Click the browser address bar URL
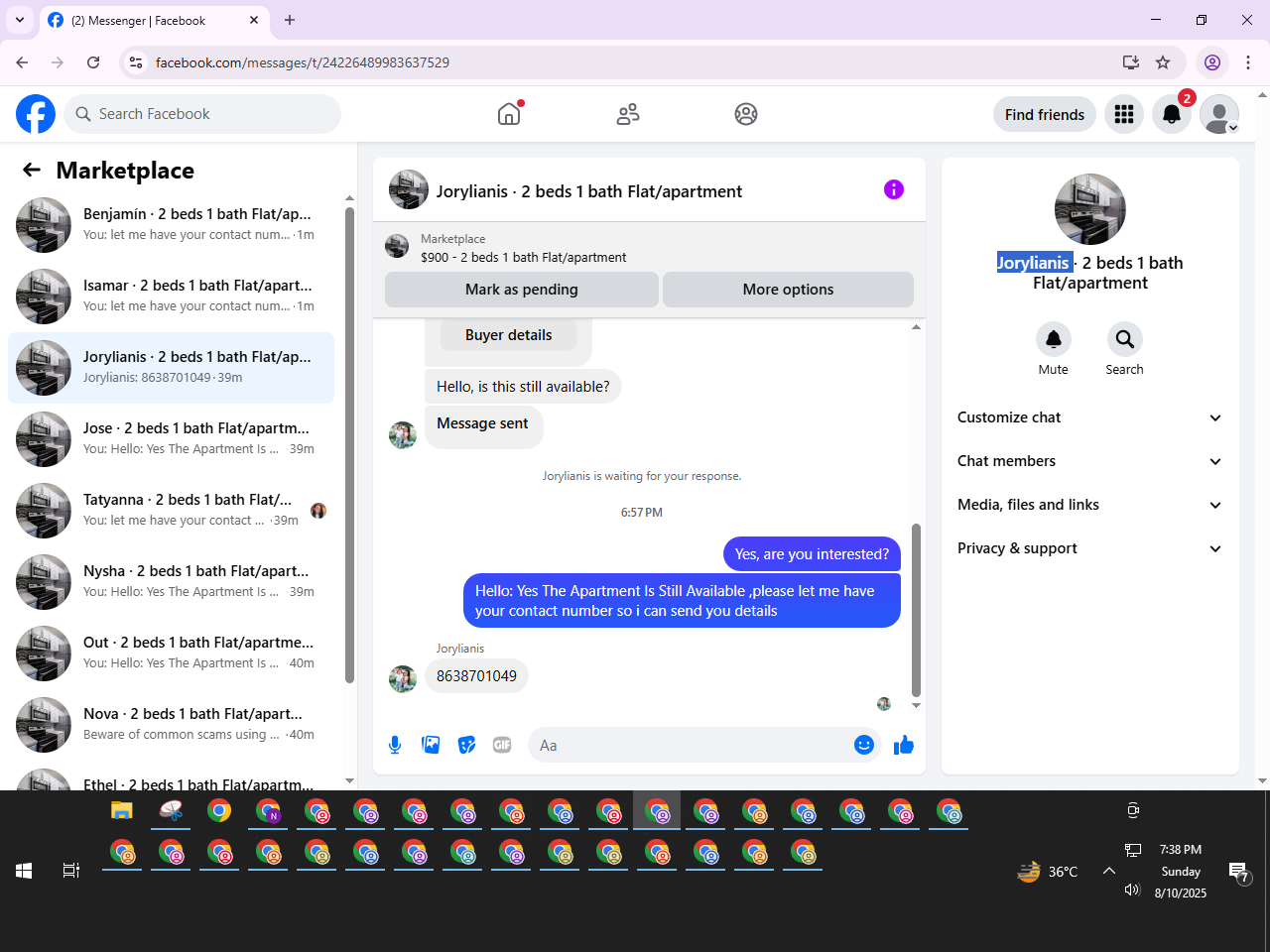The image size is (1270, 952). [x=303, y=62]
